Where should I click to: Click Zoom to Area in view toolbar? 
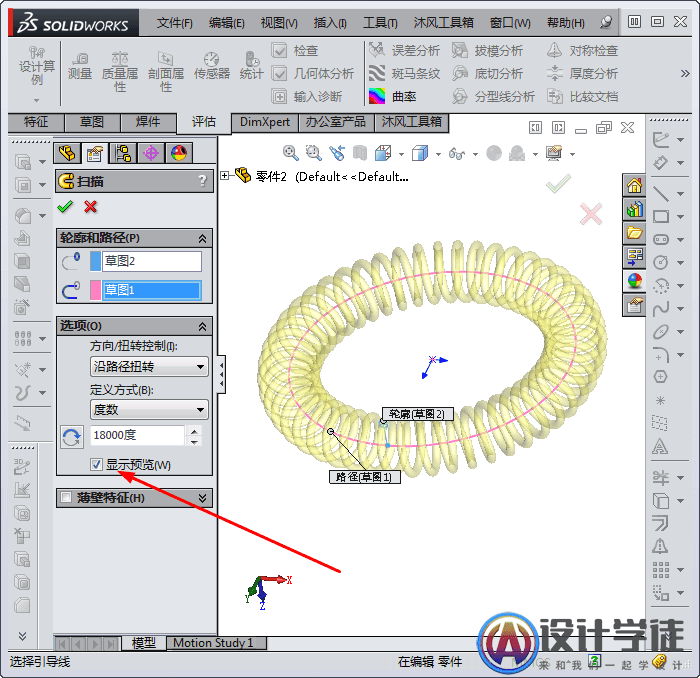point(313,153)
